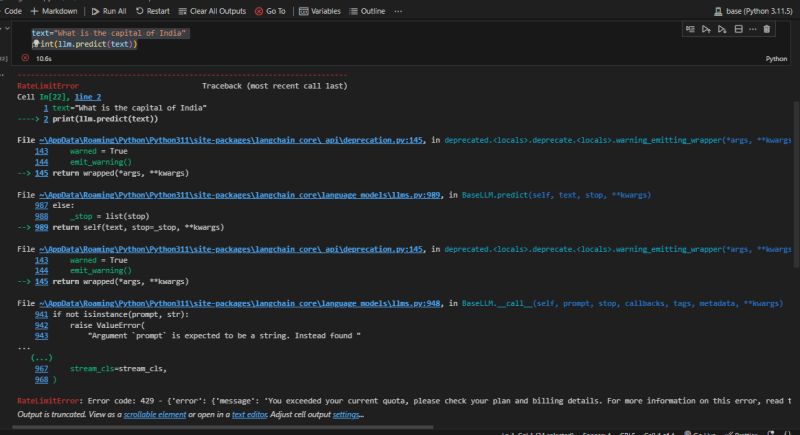Click the 'scrollable element' link
Viewport: 800px width, 435px height.
tap(155, 415)
